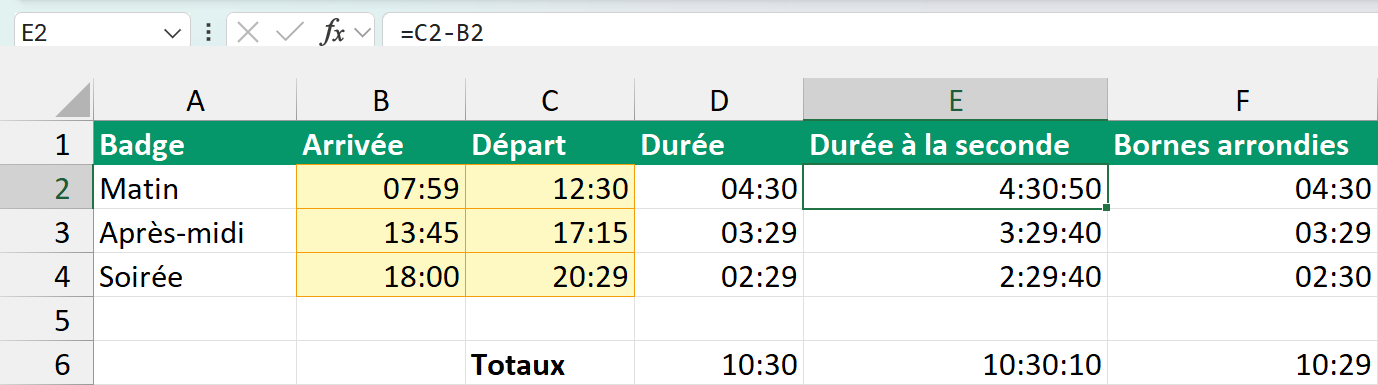Select arrival time cell 13:45
1378x385 pixels.
[381, 231]
